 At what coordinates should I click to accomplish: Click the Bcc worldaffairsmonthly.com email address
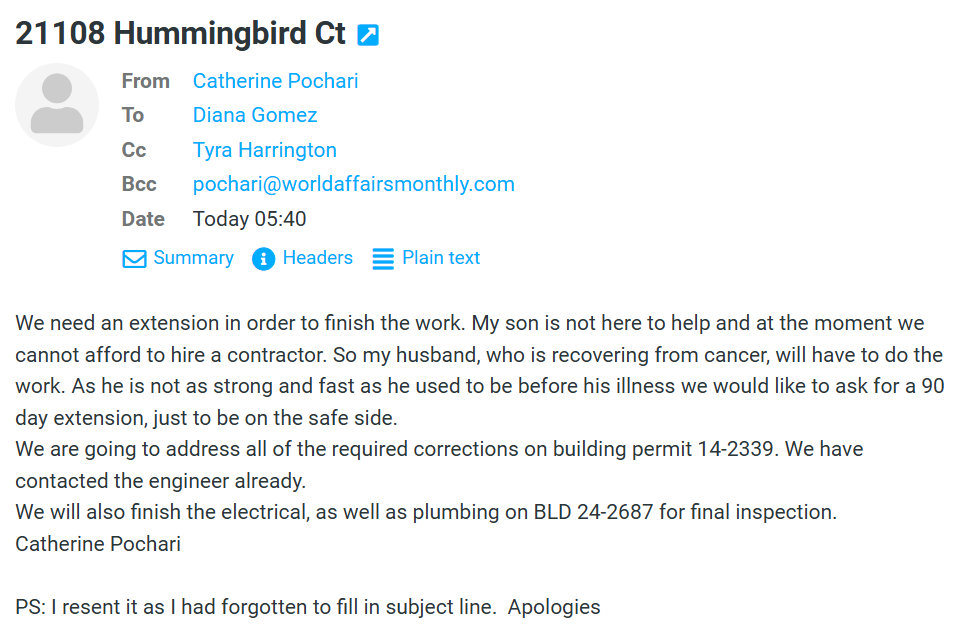click(x=353, y=184)
